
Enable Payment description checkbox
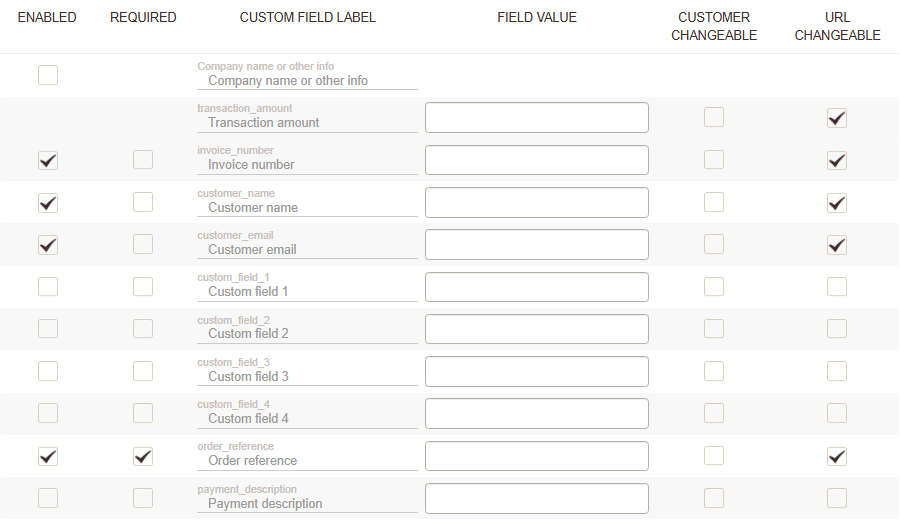(48, 498)
